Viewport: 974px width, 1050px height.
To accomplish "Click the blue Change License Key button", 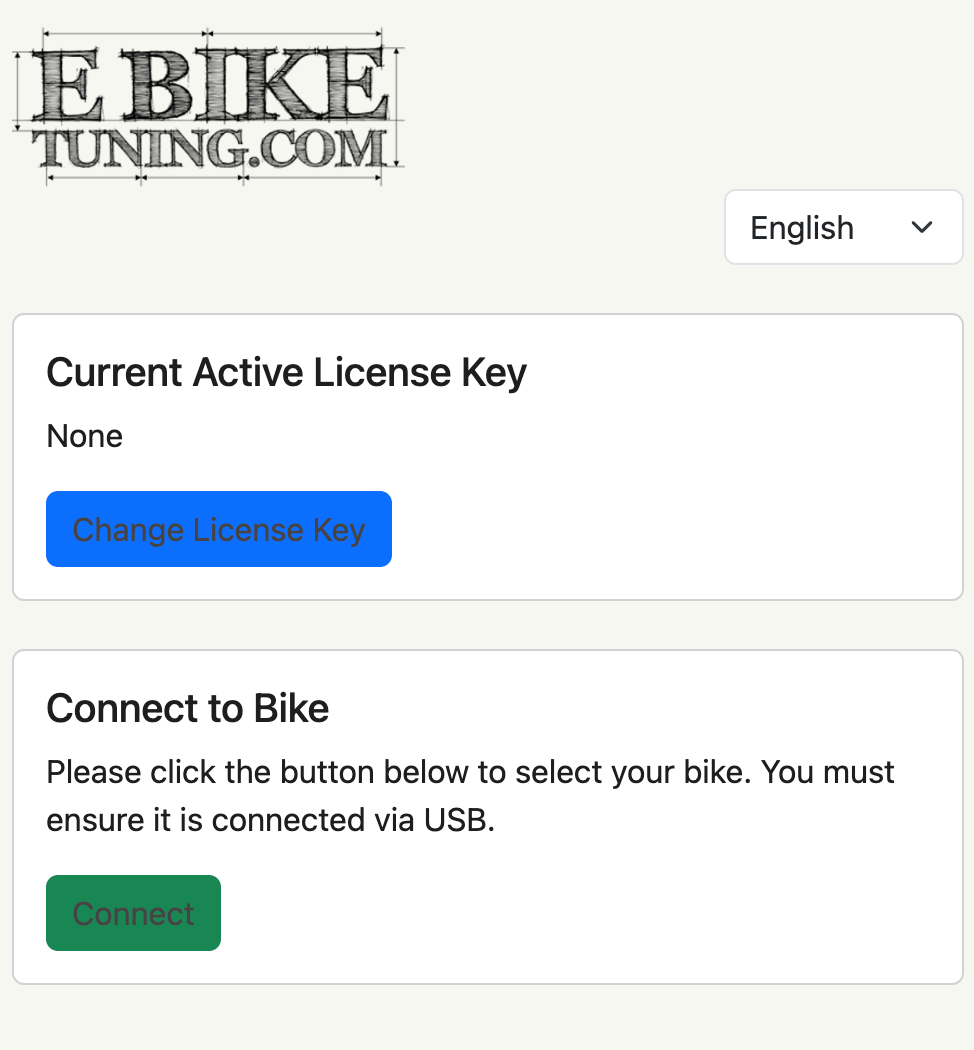I will (x=219, y=529).
